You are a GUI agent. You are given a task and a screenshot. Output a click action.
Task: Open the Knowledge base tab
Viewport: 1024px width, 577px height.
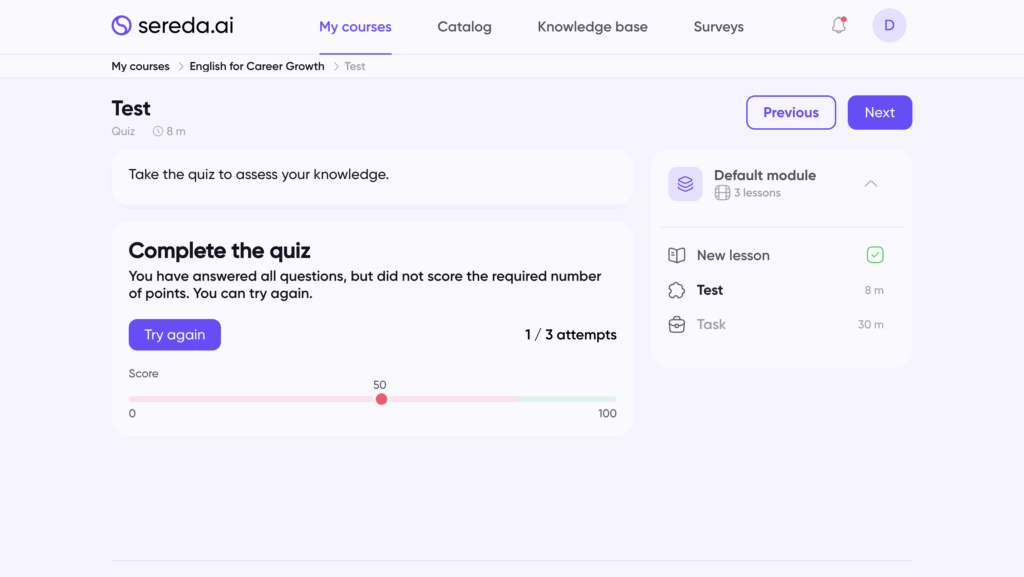coord(592,27)
